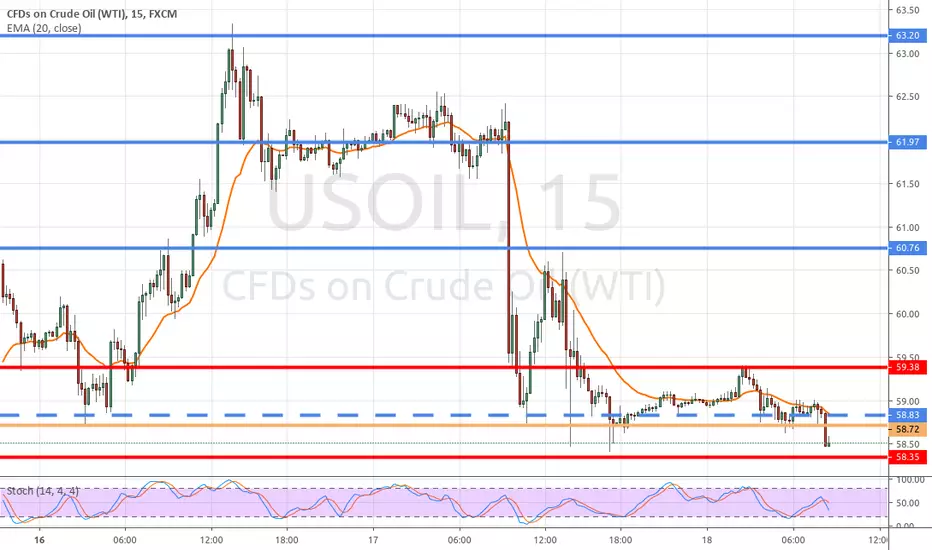The image size is (932, 550).
Task: Select the 63.20 blue horizontal resistance line
Action: [x=444, y=36]
